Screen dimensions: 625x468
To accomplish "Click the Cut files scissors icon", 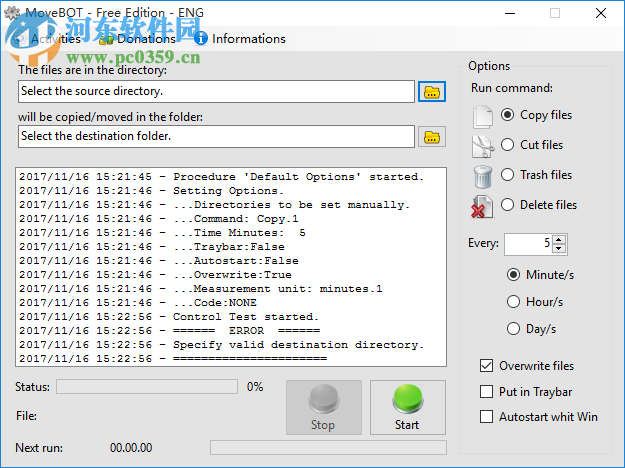I will pyautogui.click(x=483, y=146).
